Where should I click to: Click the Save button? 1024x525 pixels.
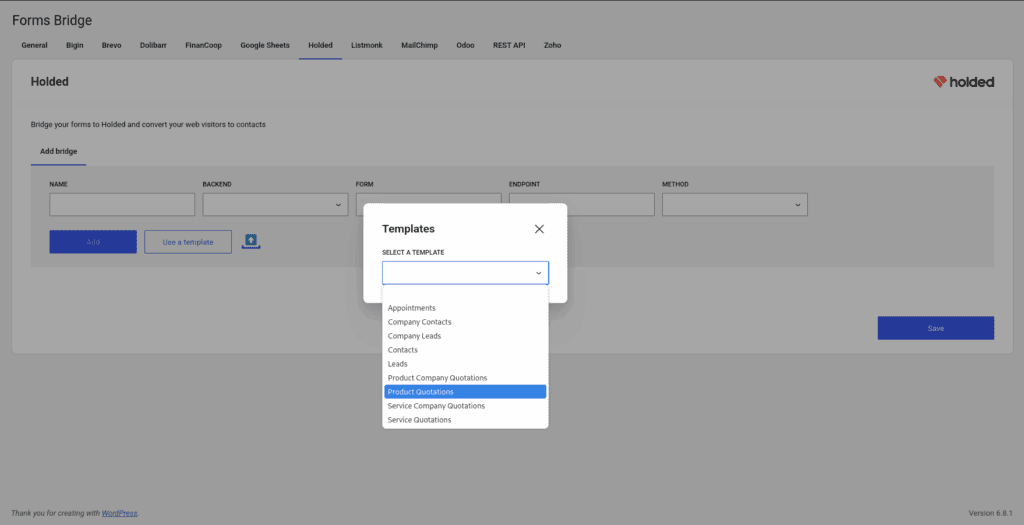pyautogui.click(x=936, y=328)
